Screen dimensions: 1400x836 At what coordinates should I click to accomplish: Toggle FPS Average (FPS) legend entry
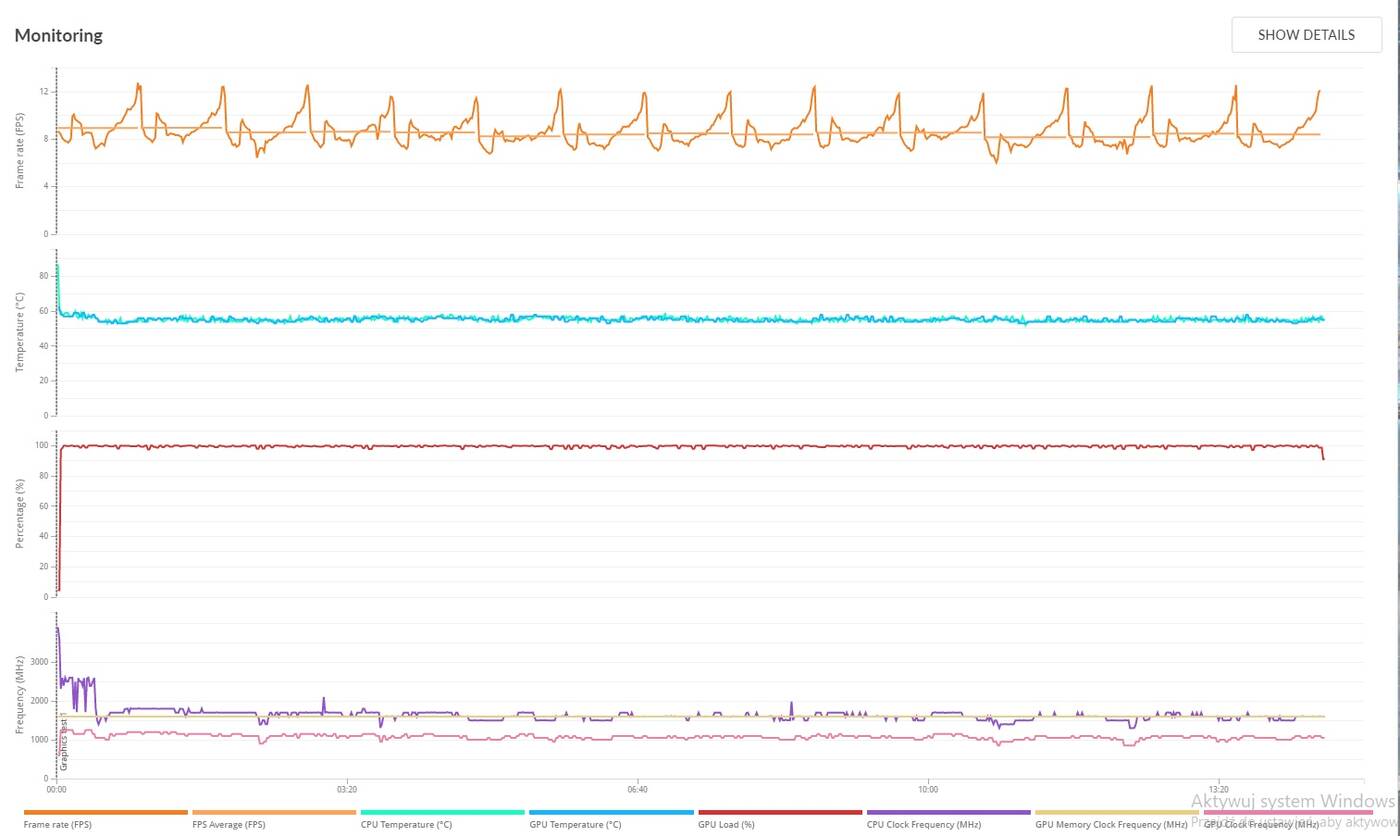229,825
